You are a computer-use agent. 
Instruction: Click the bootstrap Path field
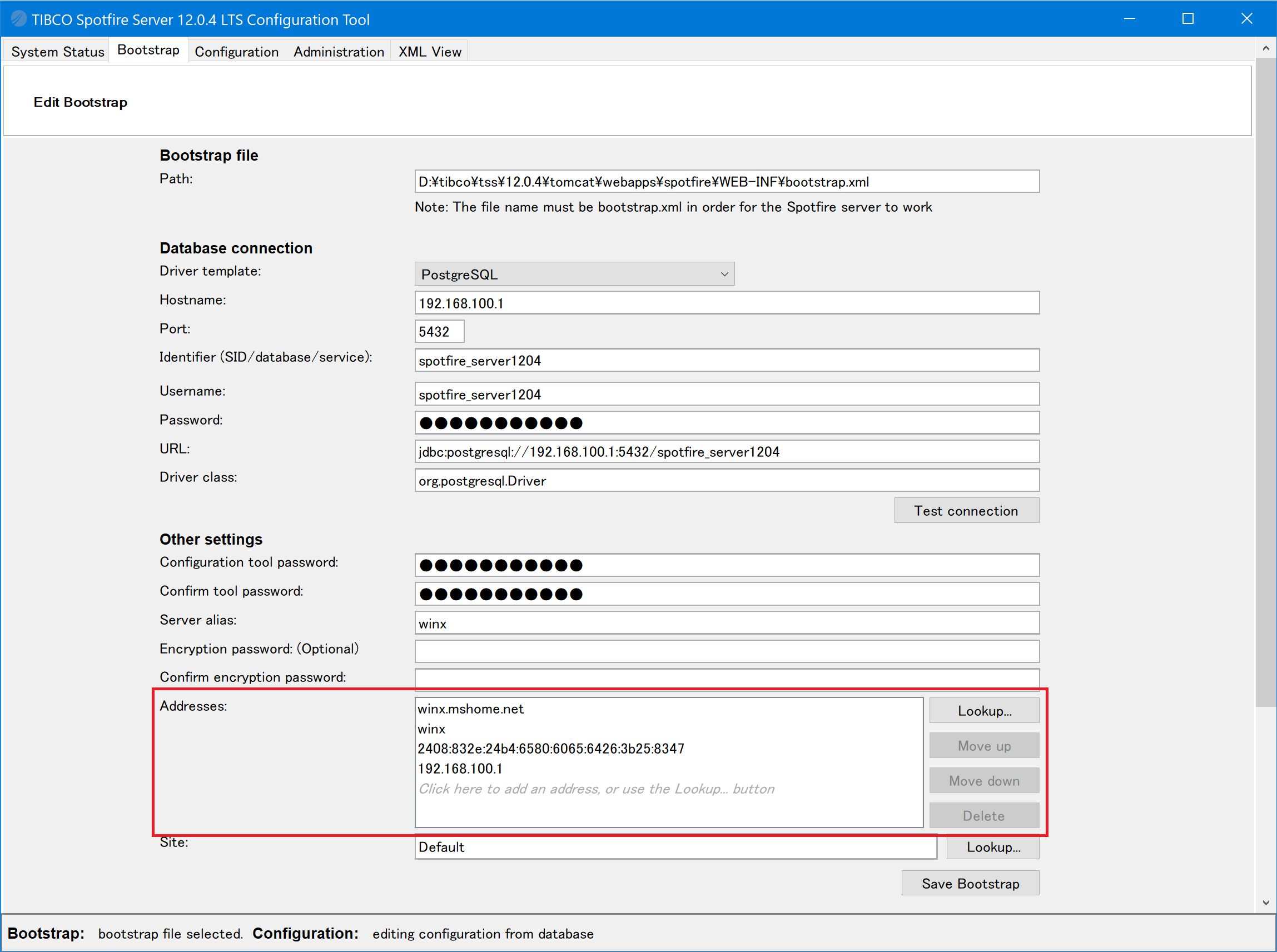click(727, 182)
